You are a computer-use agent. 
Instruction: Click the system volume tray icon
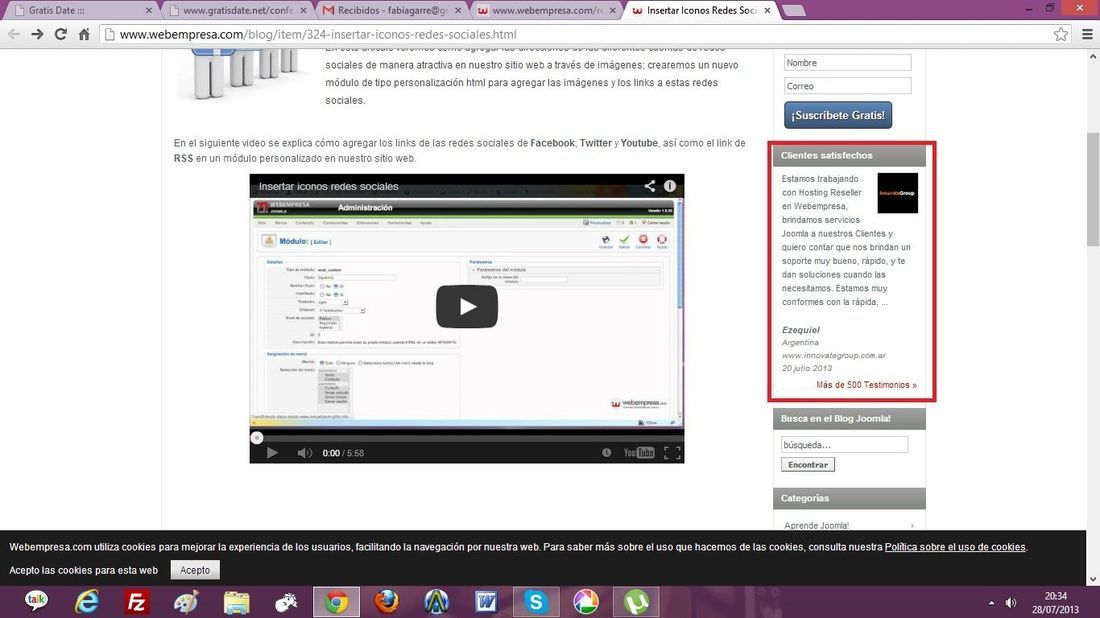(1011, 603)
